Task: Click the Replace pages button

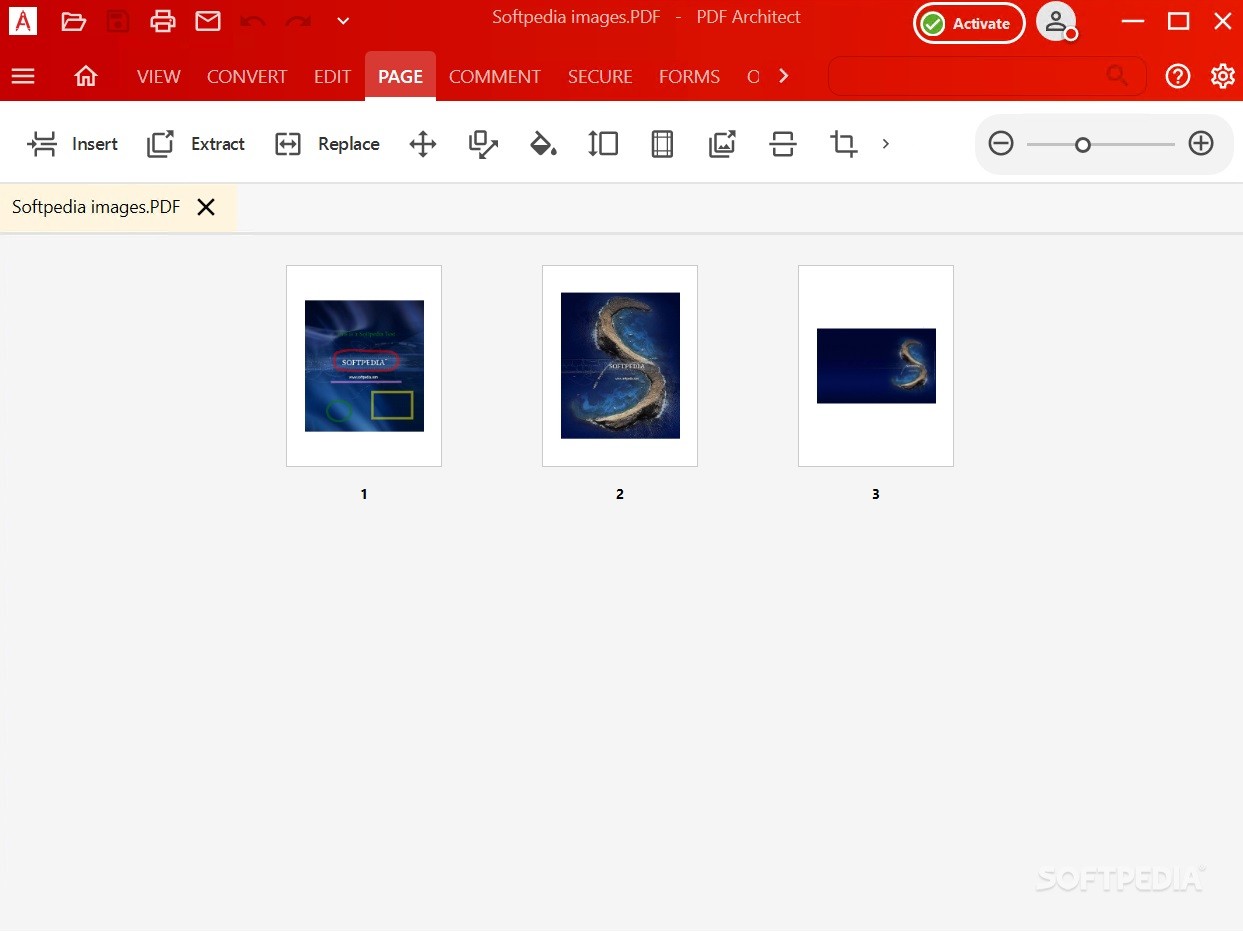Action: pos(327,144)
